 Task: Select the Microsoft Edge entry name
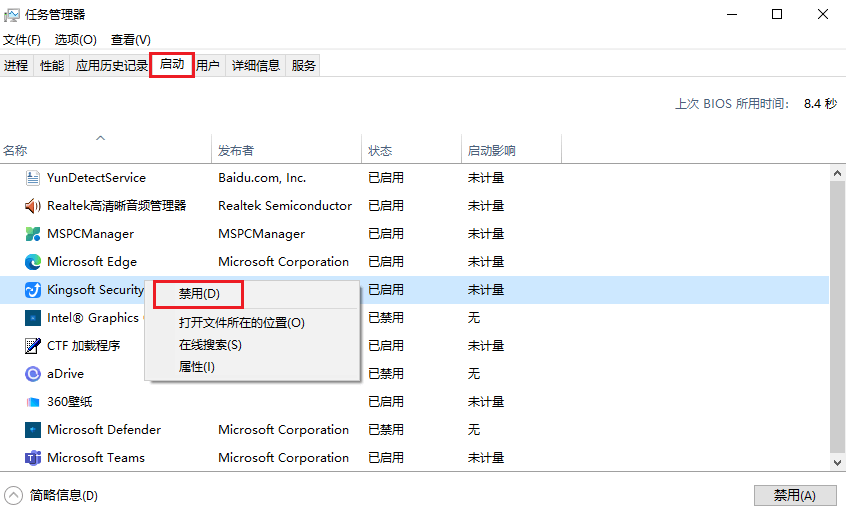coord(92,262)
